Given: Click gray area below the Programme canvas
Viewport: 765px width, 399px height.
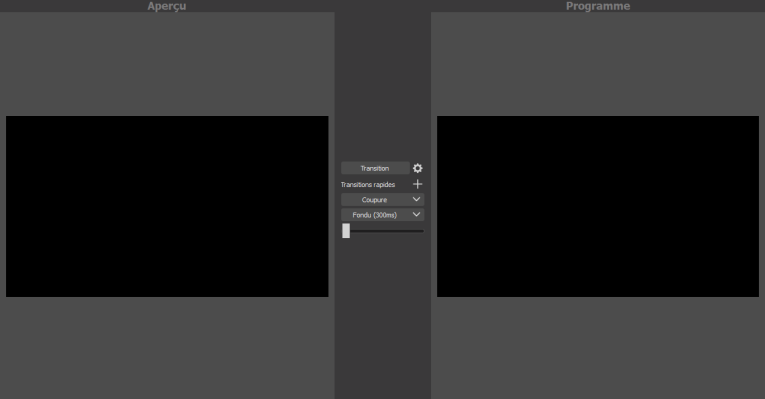Looking at the screenshot, I should click(x=598, y=348).
